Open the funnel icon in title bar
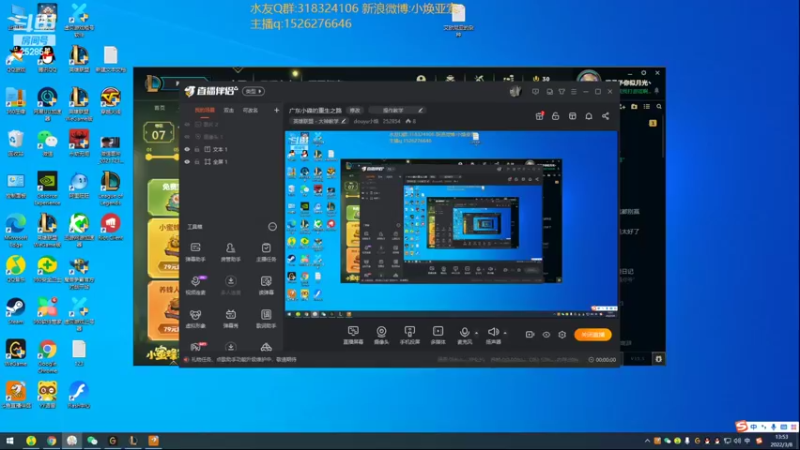The image size is (800, 450). pos(562,92)
